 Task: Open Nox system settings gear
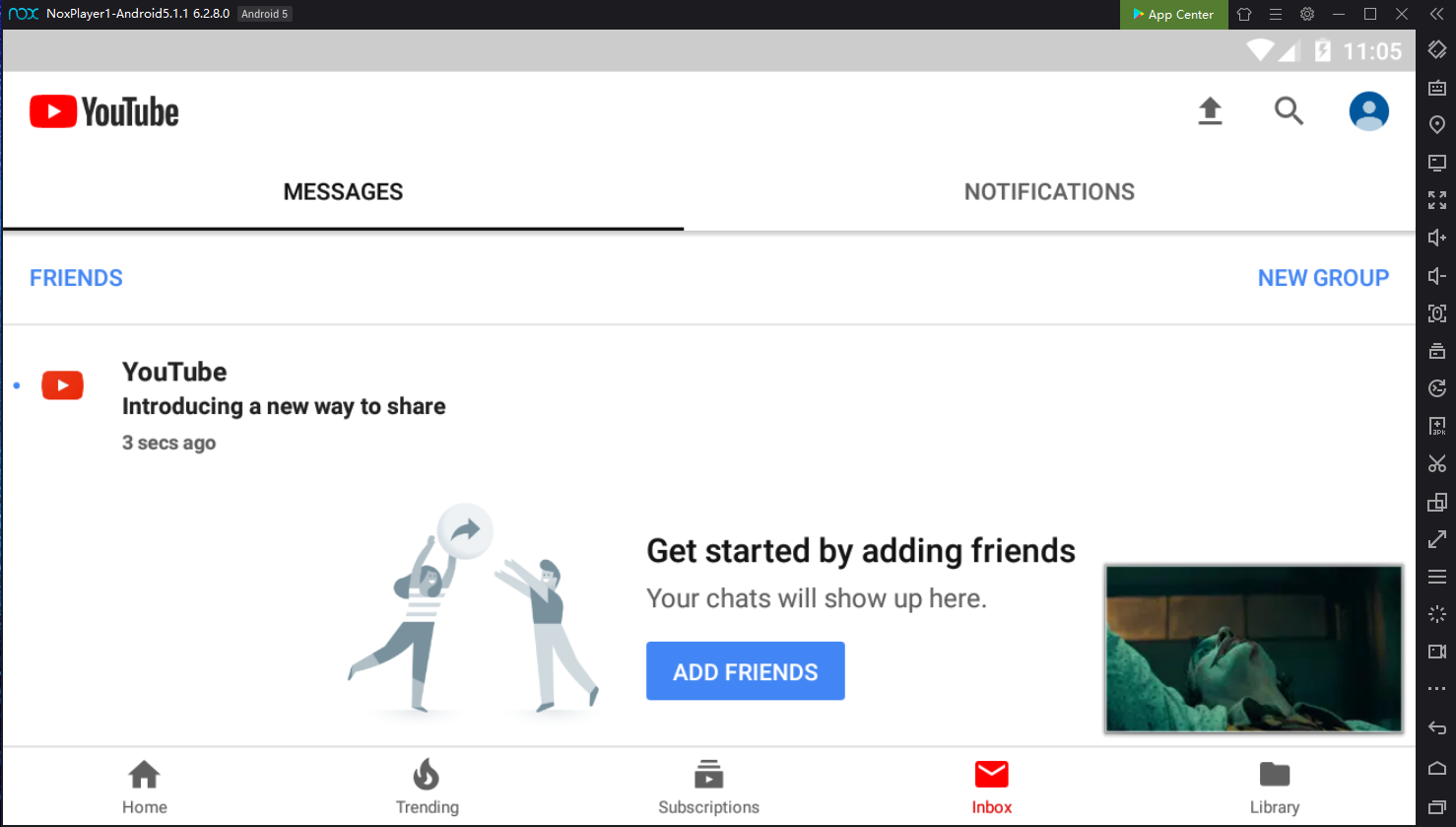pyautogui.click(x=1307, y=14)
